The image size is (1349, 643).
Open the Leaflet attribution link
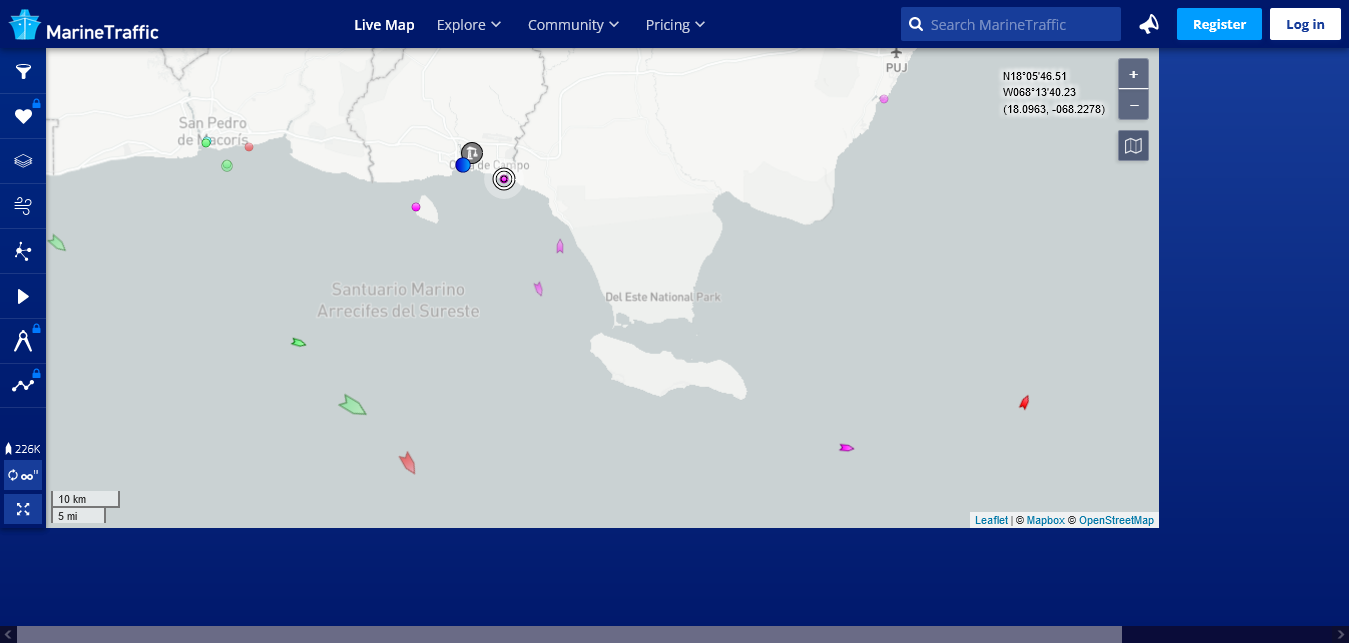(991, 520)
